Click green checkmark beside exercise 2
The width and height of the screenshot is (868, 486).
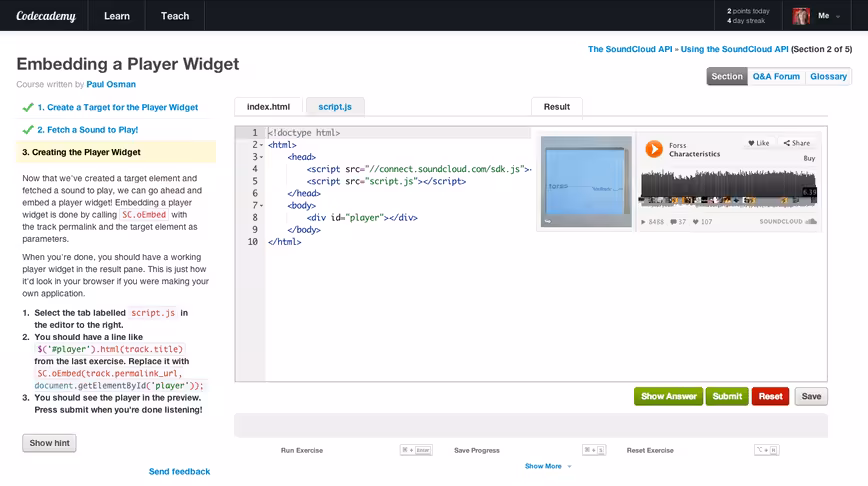28,130
